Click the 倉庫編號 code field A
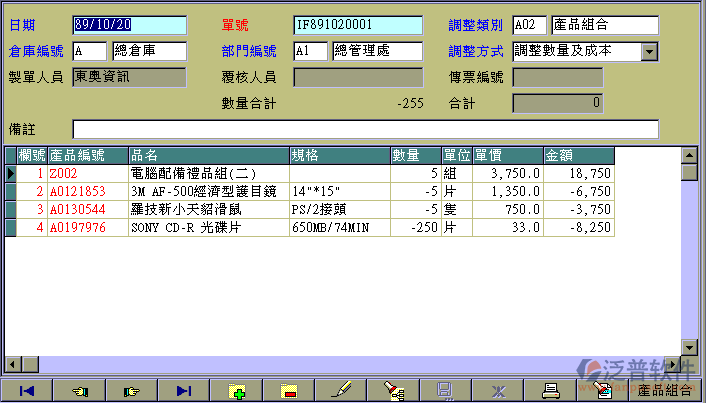The image size is (706, 403). [x=90, y=51]
